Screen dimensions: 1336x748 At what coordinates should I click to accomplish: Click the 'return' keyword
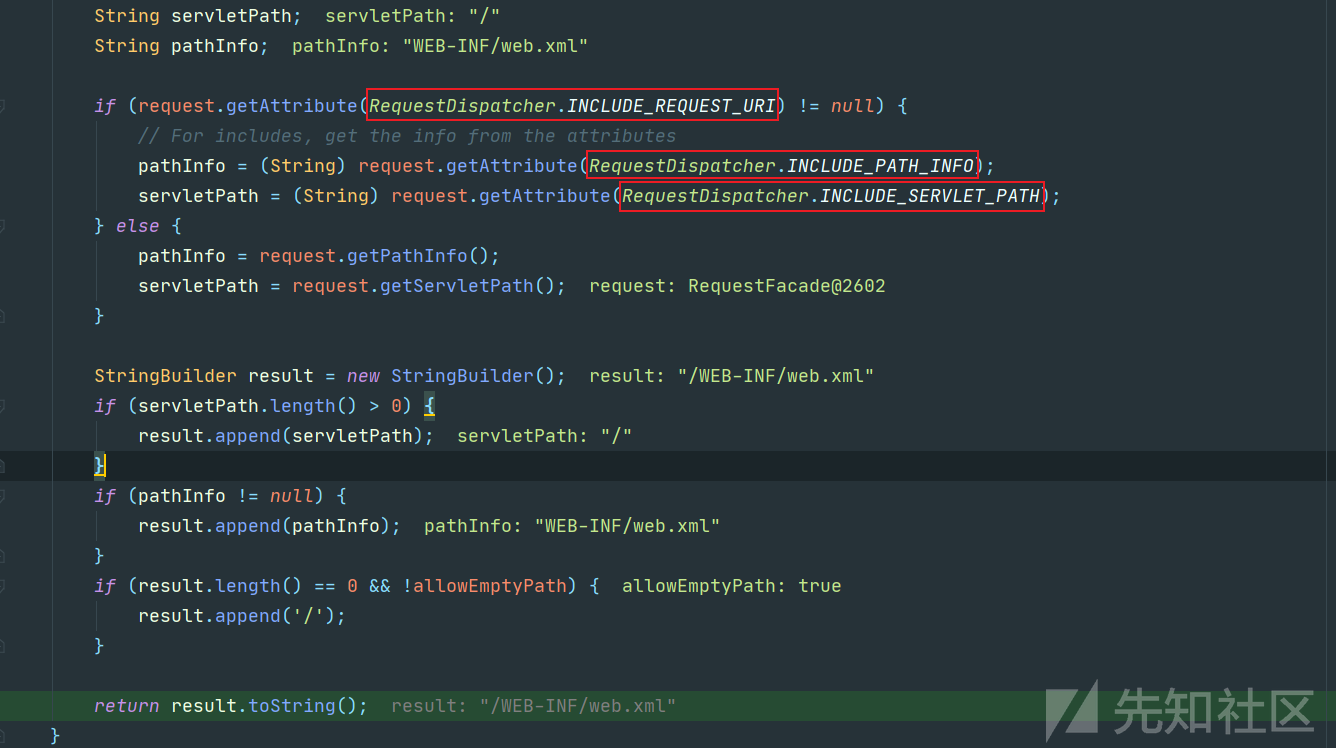click(127, 706)
